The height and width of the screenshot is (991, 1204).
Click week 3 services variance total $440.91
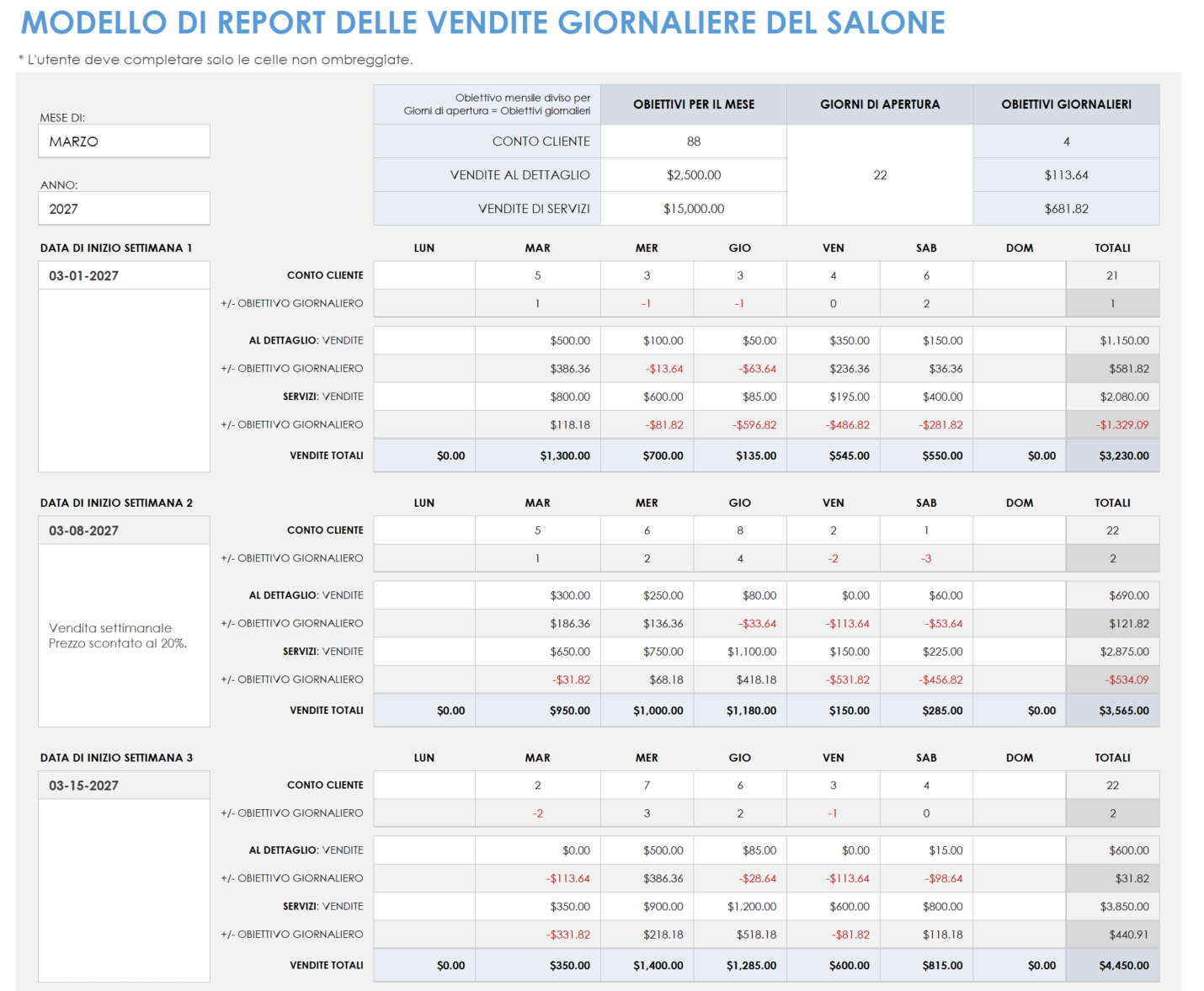1112,935
